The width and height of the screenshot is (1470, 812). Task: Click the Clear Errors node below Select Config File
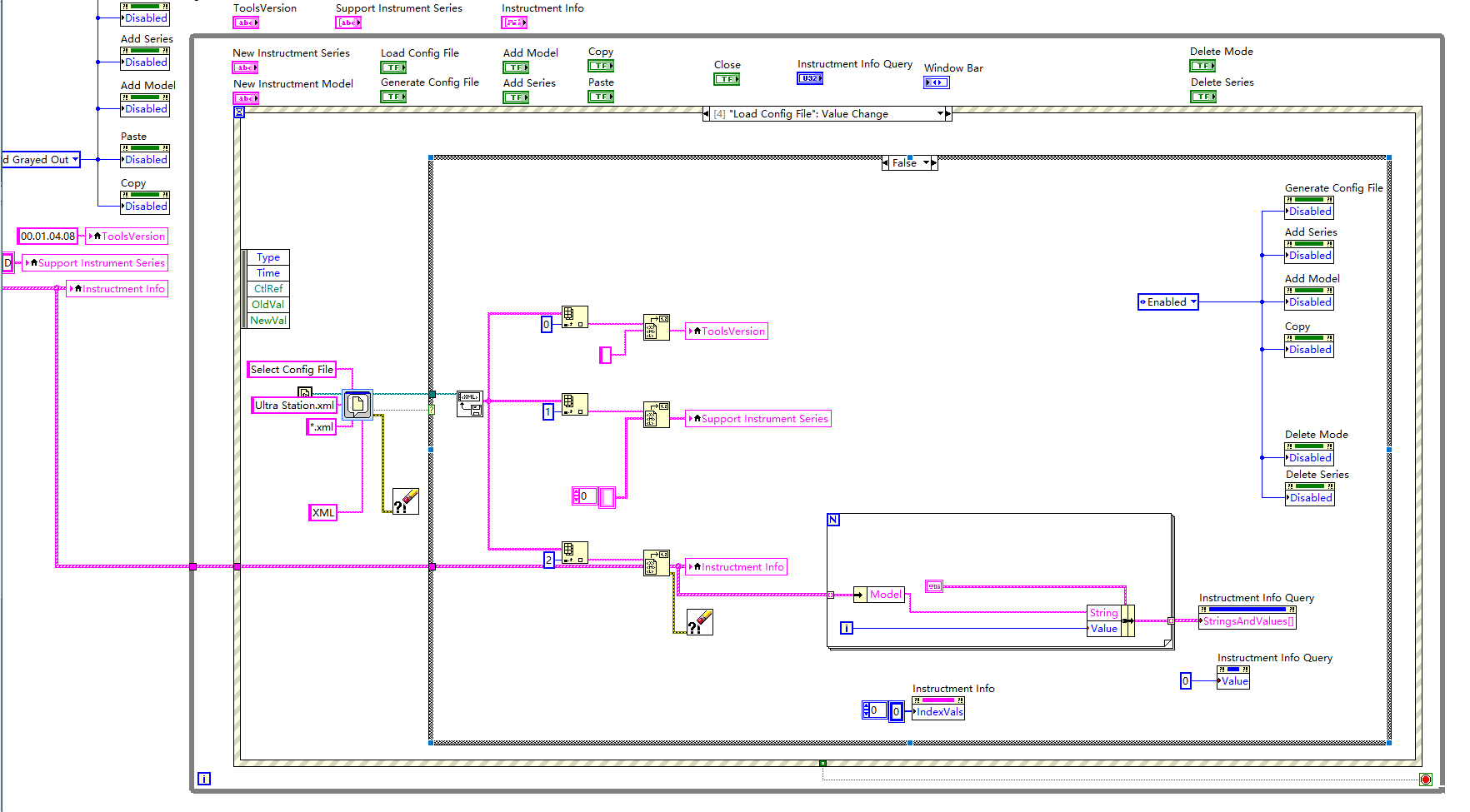(x=406, y=501)
